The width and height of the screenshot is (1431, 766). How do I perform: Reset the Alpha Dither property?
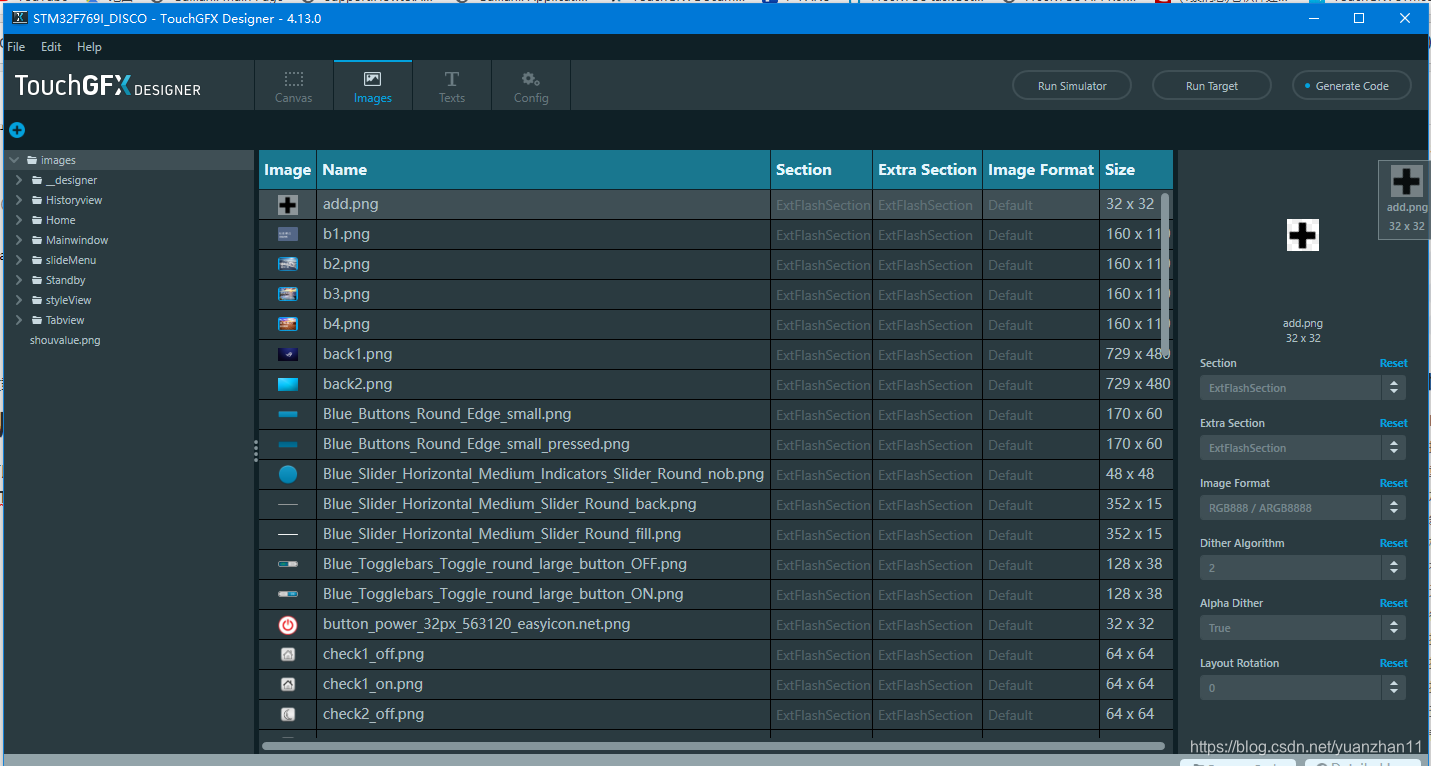point(1393,603)
